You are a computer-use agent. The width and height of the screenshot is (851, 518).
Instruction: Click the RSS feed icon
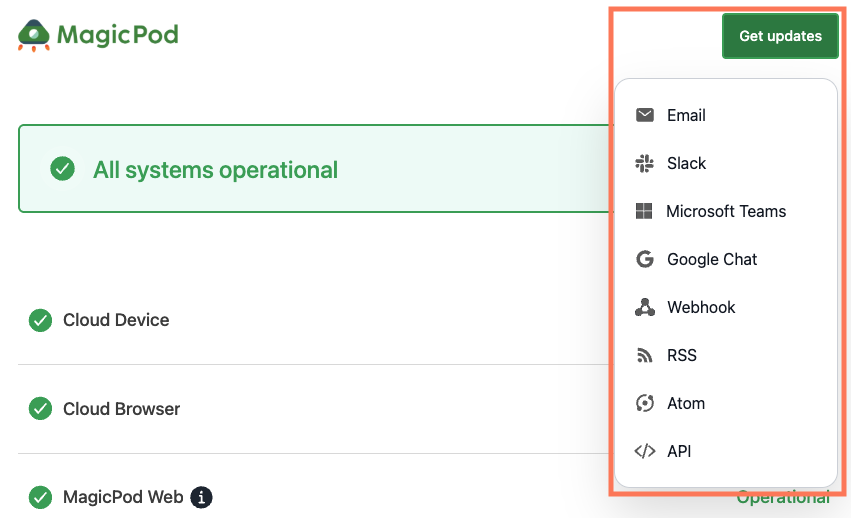pyautogui.click(x=644, y=356)
